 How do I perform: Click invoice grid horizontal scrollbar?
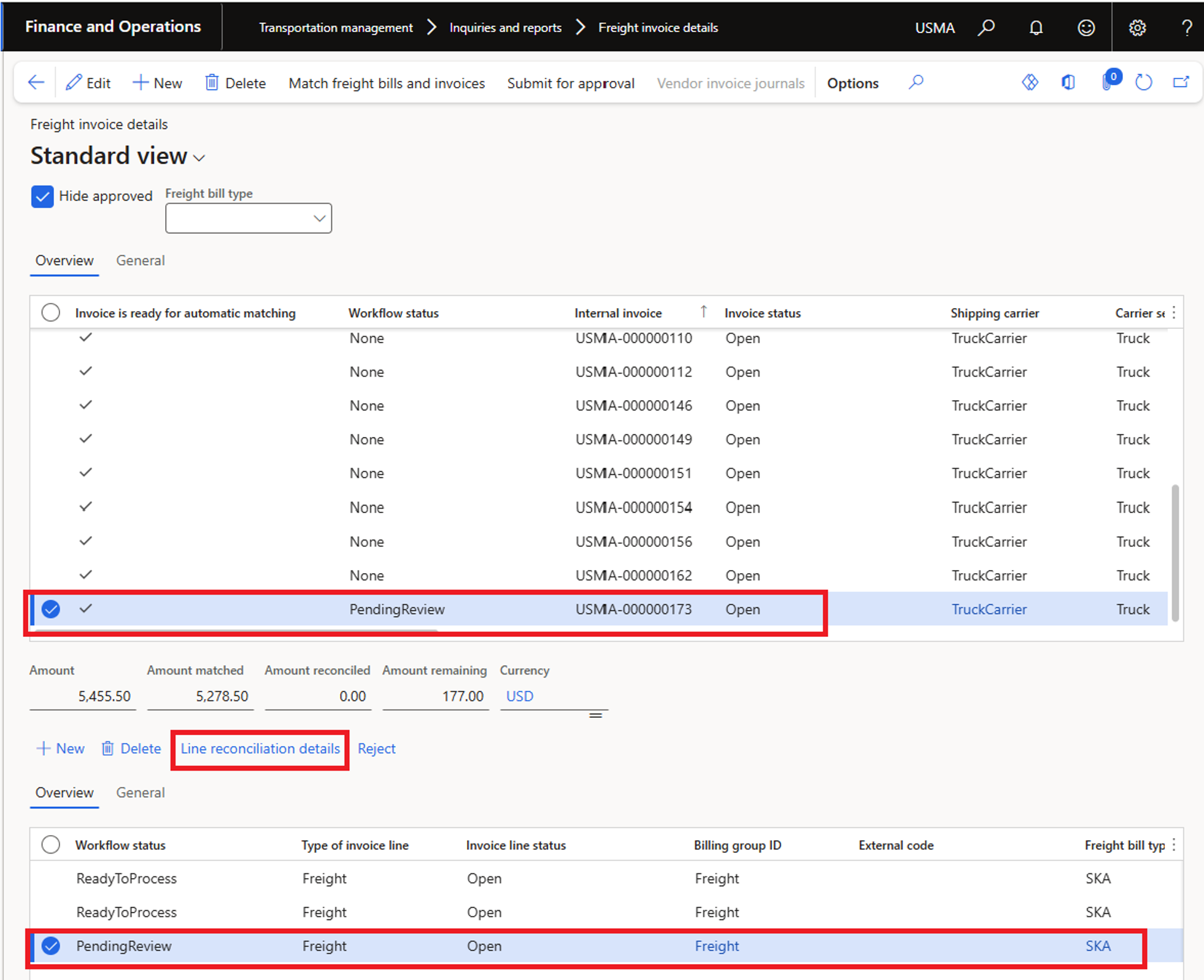236,630
